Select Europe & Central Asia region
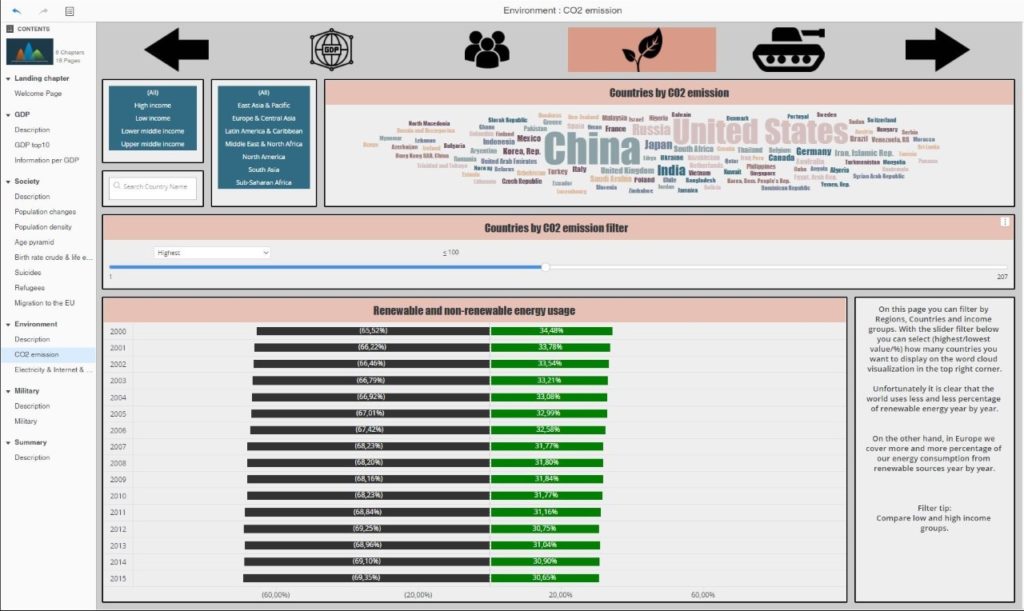This screenshot has width=1024, height=611. point(264,118)
